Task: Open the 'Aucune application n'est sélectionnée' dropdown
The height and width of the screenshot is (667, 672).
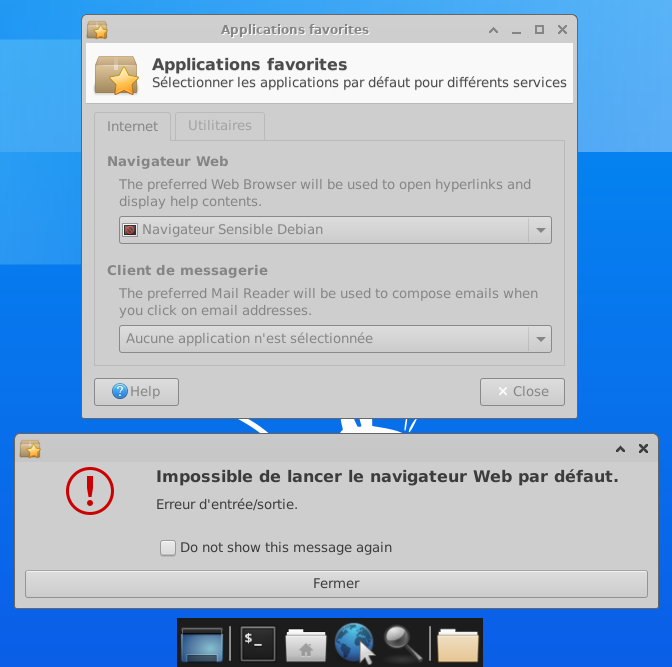Action: pyautogui.click(x=335, y=339)
